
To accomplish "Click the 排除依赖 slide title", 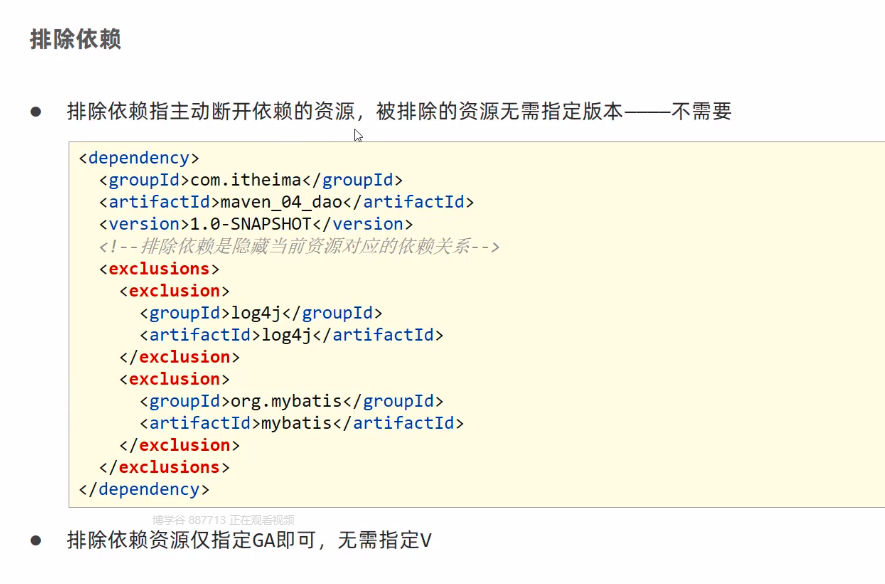I will 76,40.
